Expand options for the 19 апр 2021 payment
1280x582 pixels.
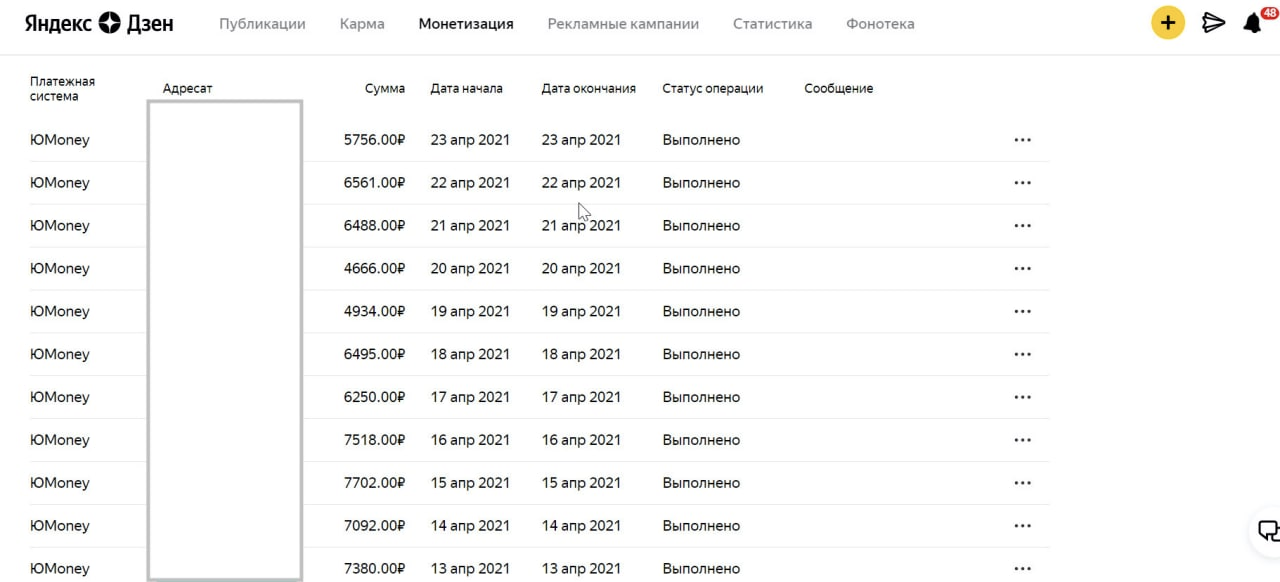(1022, 312)
